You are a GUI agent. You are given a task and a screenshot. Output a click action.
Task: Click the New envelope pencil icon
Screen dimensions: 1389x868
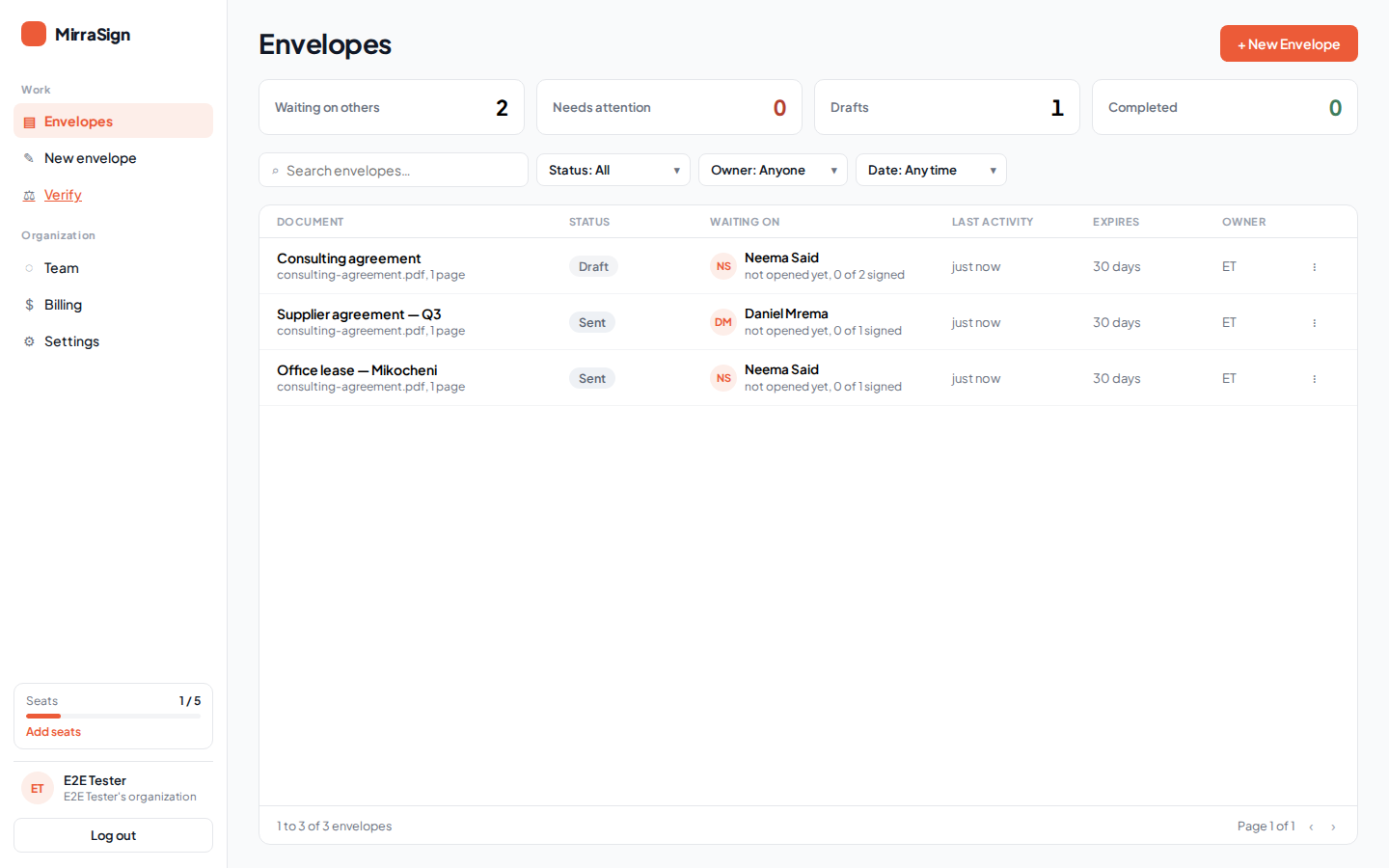click(x=29, y=158)
